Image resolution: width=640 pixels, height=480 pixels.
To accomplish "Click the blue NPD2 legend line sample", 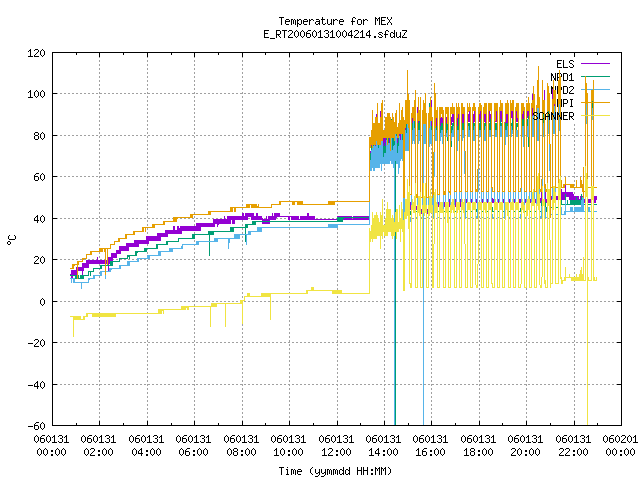I will point(595,90).
